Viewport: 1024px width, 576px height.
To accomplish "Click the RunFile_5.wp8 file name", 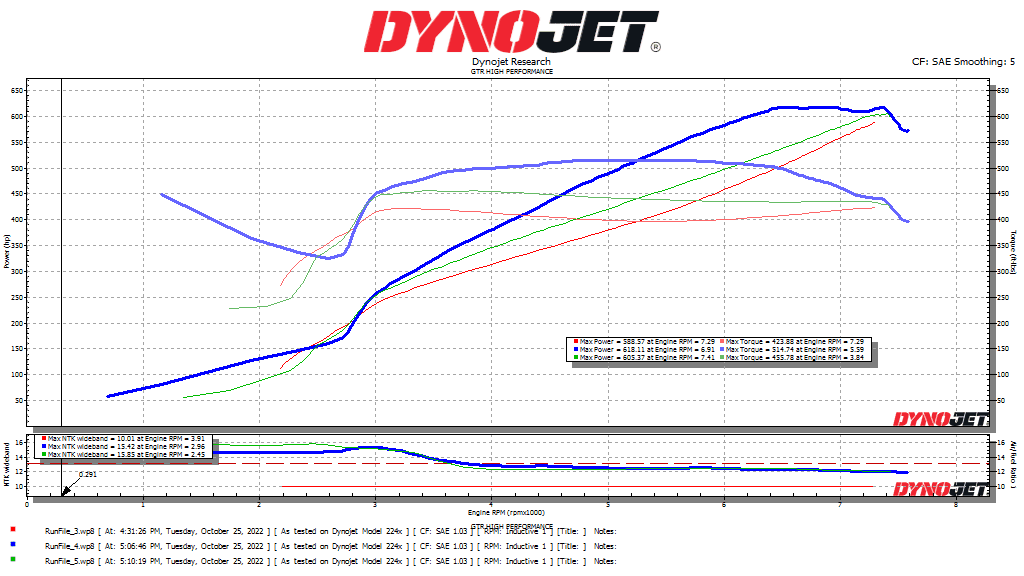I will click(x=69, y=562).
